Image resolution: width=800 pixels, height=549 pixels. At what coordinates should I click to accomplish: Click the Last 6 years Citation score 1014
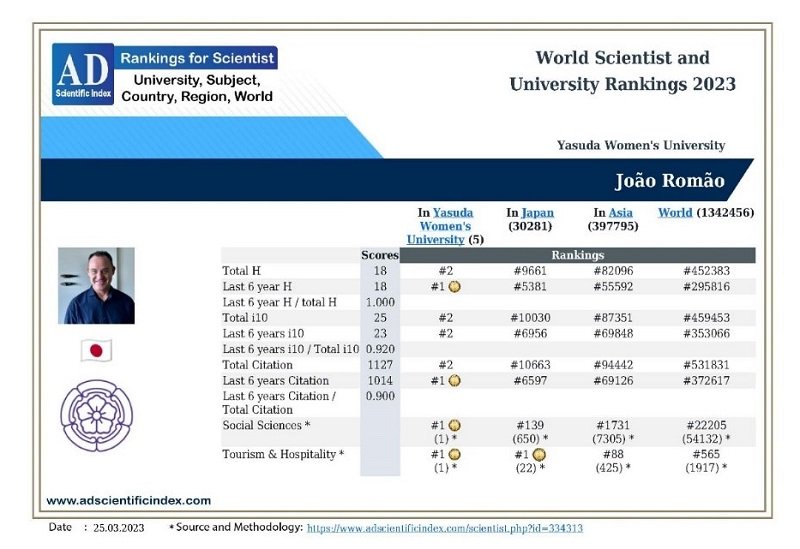[x=380, y=381]
